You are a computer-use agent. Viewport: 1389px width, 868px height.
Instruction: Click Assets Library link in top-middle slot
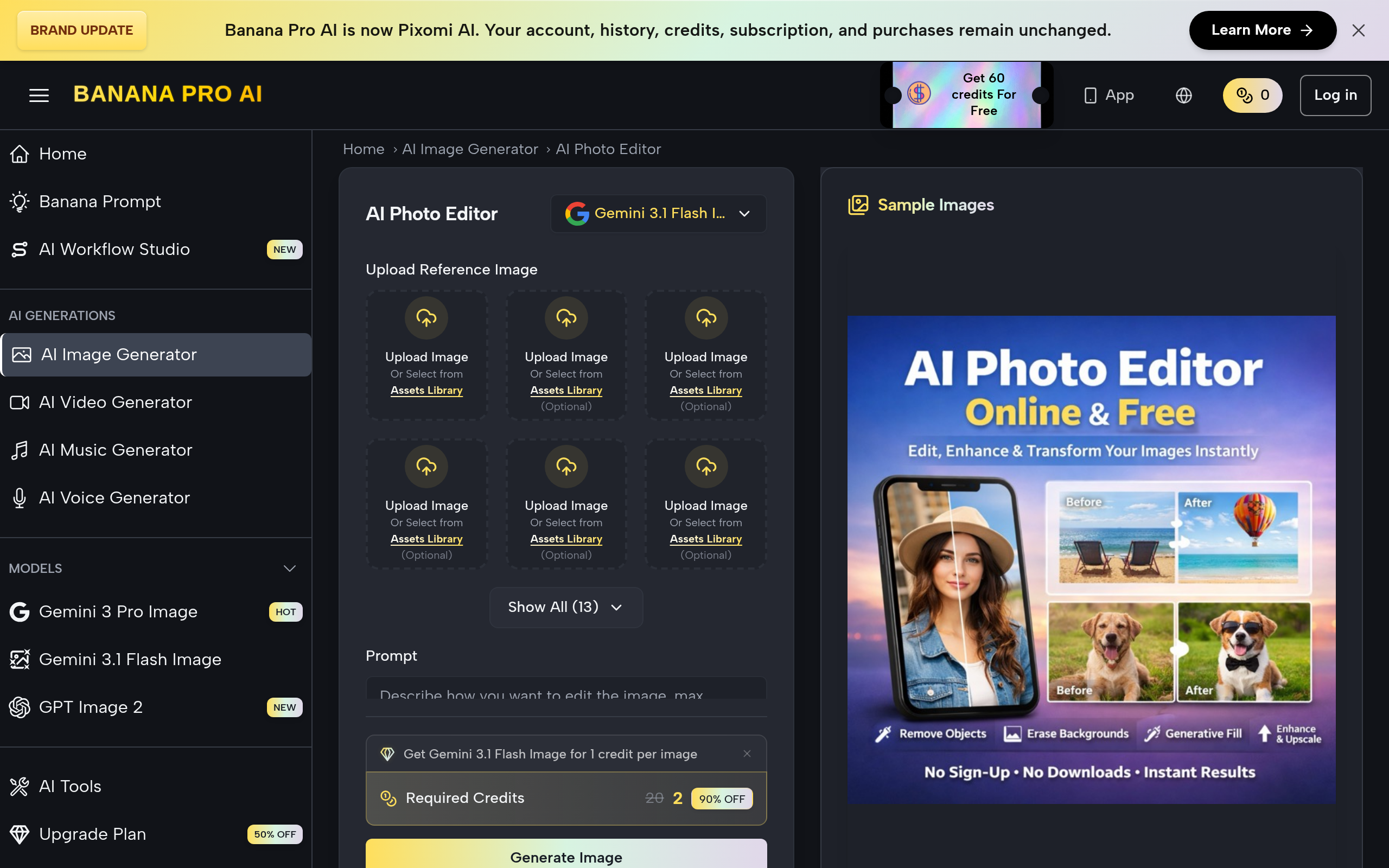(x=566, y=391)
